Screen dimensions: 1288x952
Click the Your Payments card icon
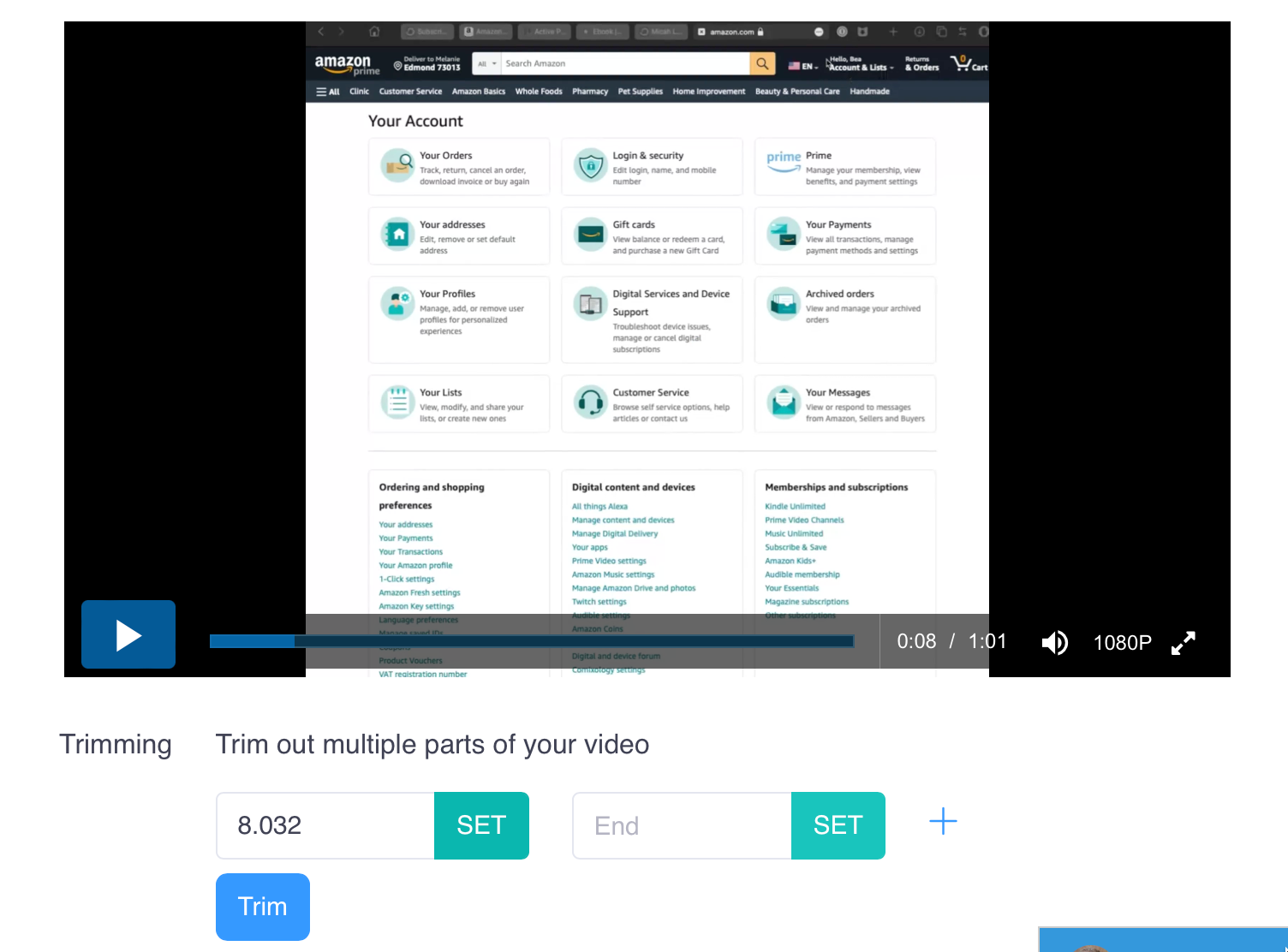point(784,234)
